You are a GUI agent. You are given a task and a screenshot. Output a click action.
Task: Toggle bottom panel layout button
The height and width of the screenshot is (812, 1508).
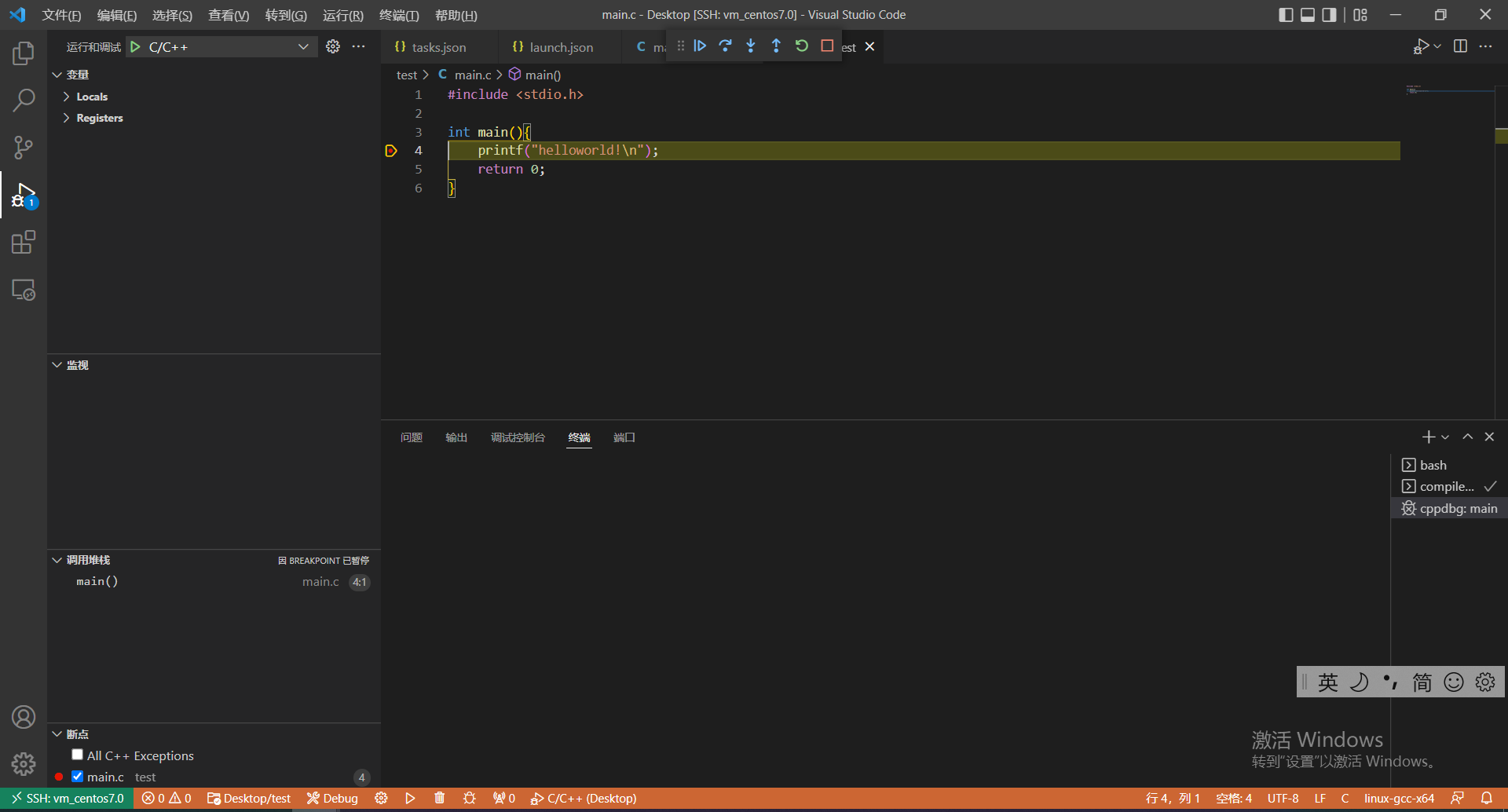(1308, 15)
